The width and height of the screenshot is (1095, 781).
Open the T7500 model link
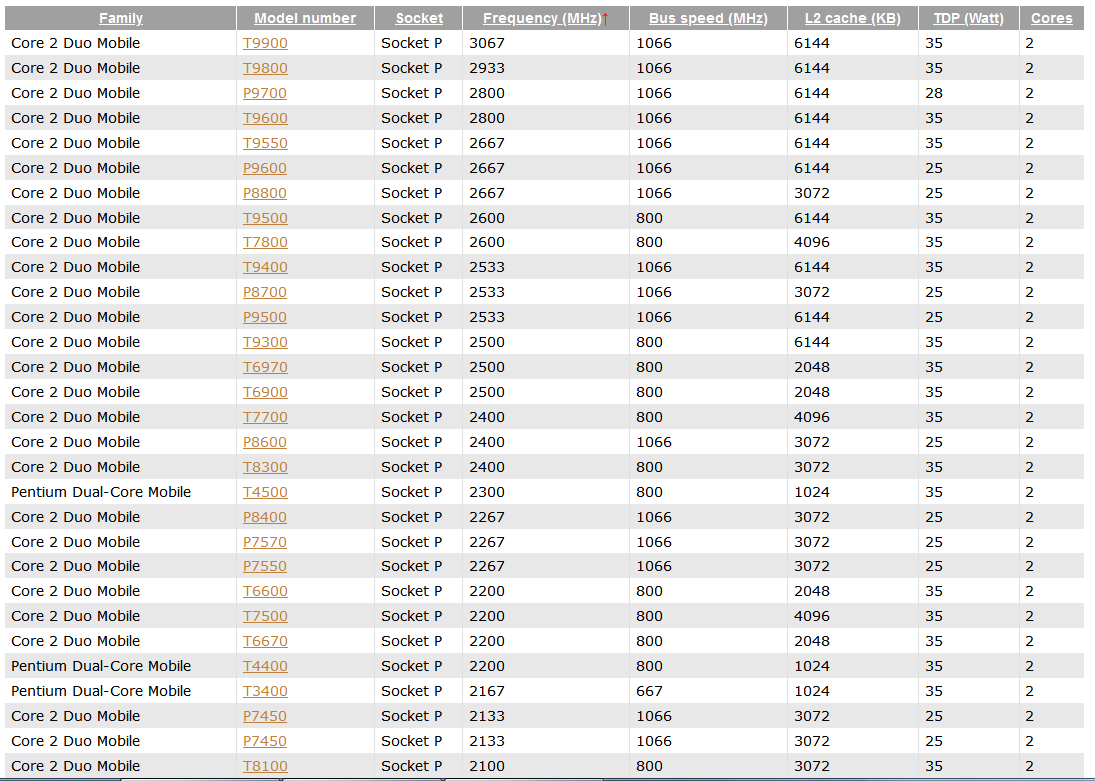click(265, 617)
